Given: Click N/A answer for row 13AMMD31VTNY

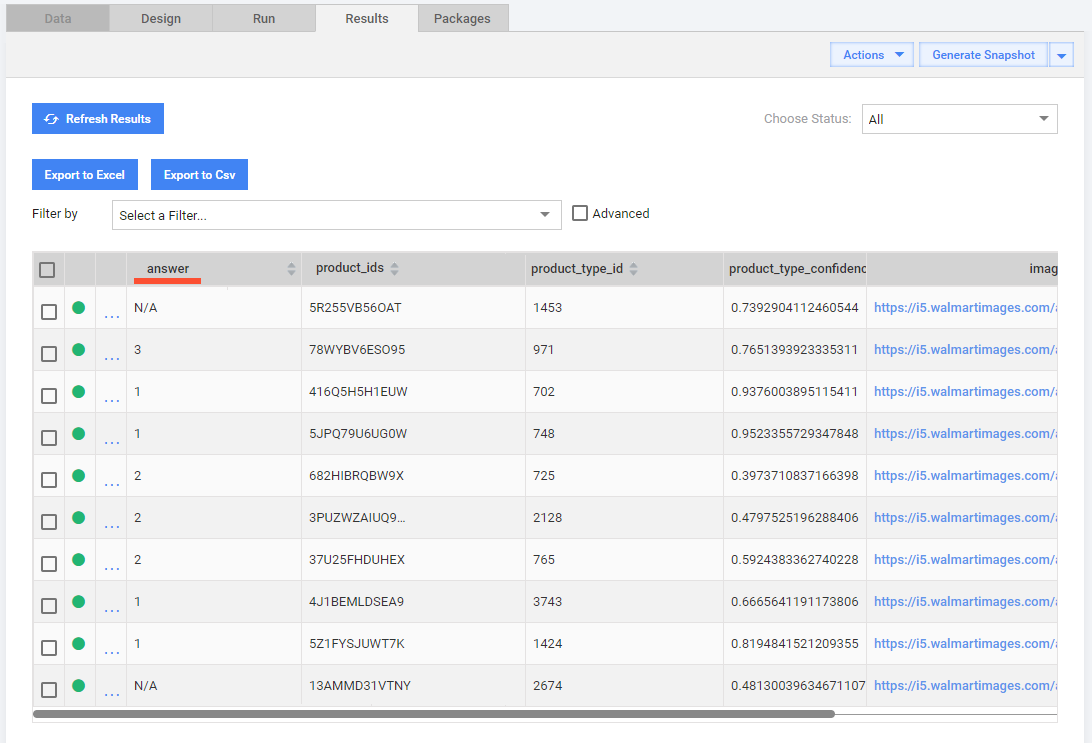Looking at the screenshot, I should (146, 686).
